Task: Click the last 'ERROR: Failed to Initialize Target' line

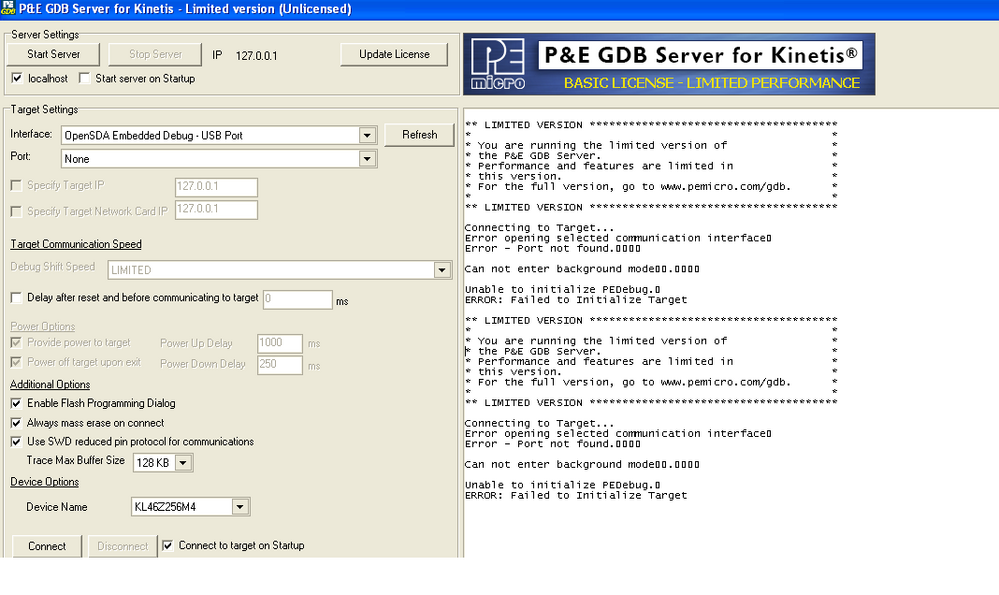Action: (576, 495)
